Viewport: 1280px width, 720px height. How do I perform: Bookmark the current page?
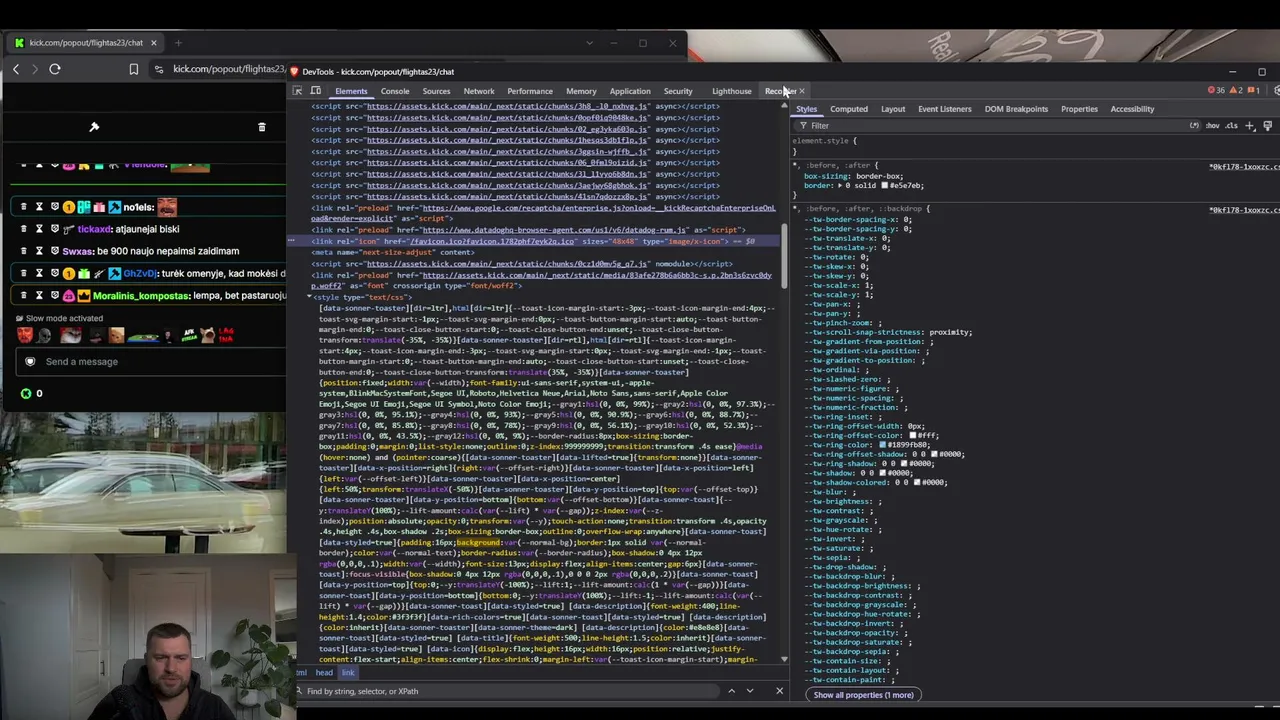click(133, 69)
